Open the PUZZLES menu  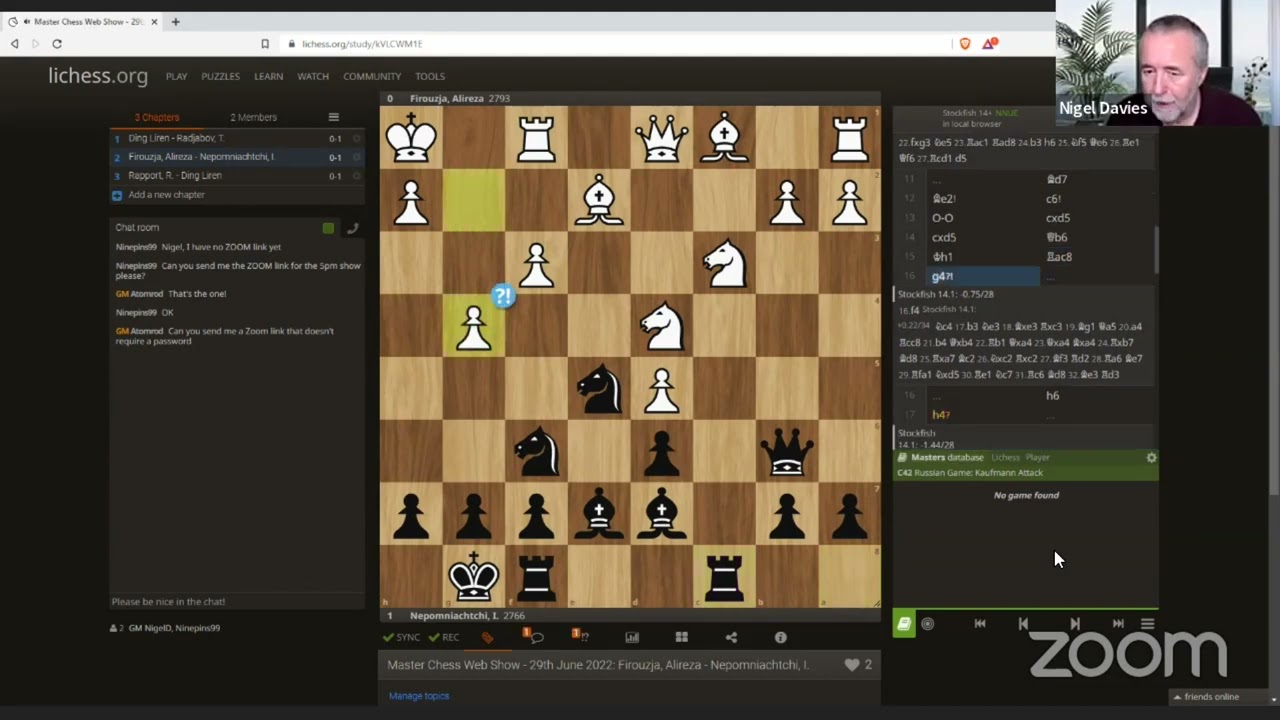point(220,76)
